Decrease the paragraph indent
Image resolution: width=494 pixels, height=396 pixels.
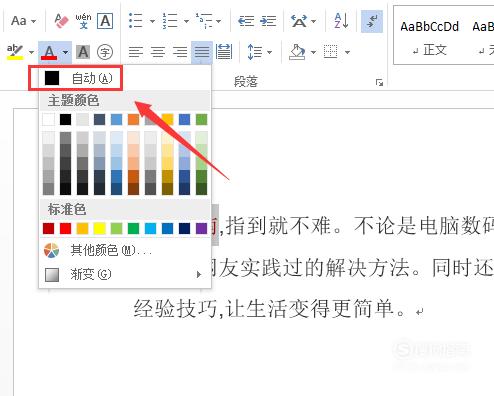coord(246,21)
